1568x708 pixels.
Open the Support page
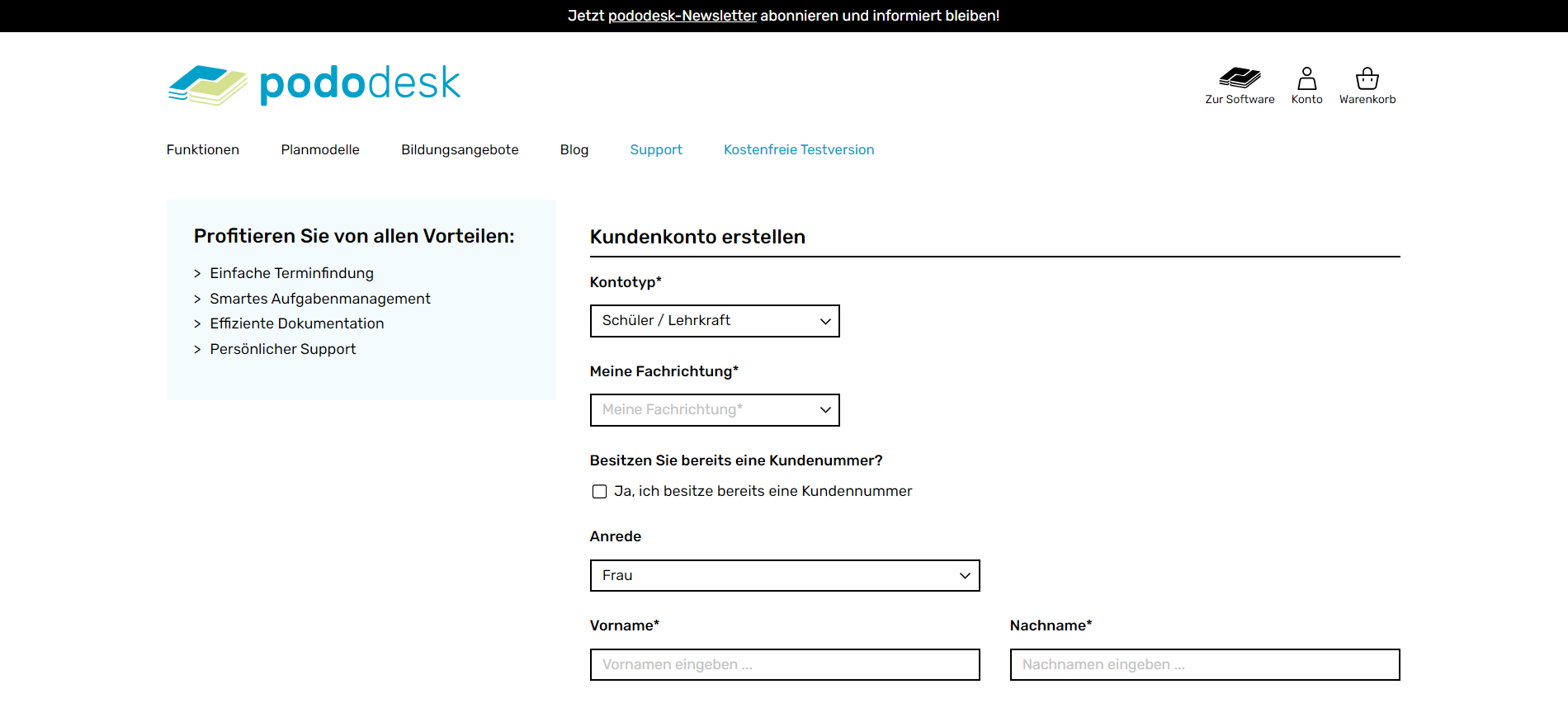656,149
